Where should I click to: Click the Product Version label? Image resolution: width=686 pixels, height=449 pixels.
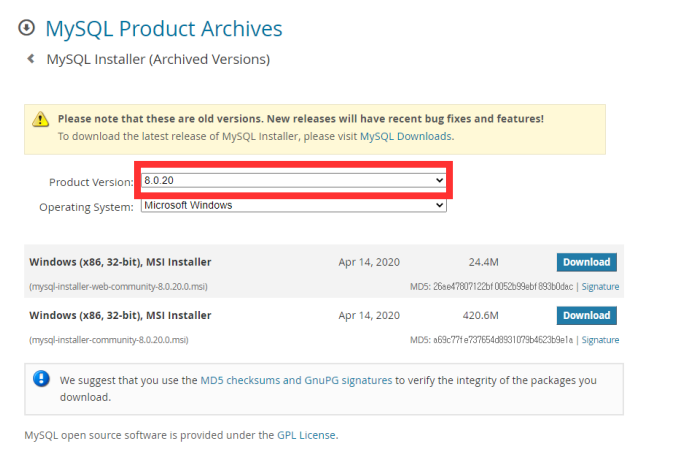click(91, 182)
